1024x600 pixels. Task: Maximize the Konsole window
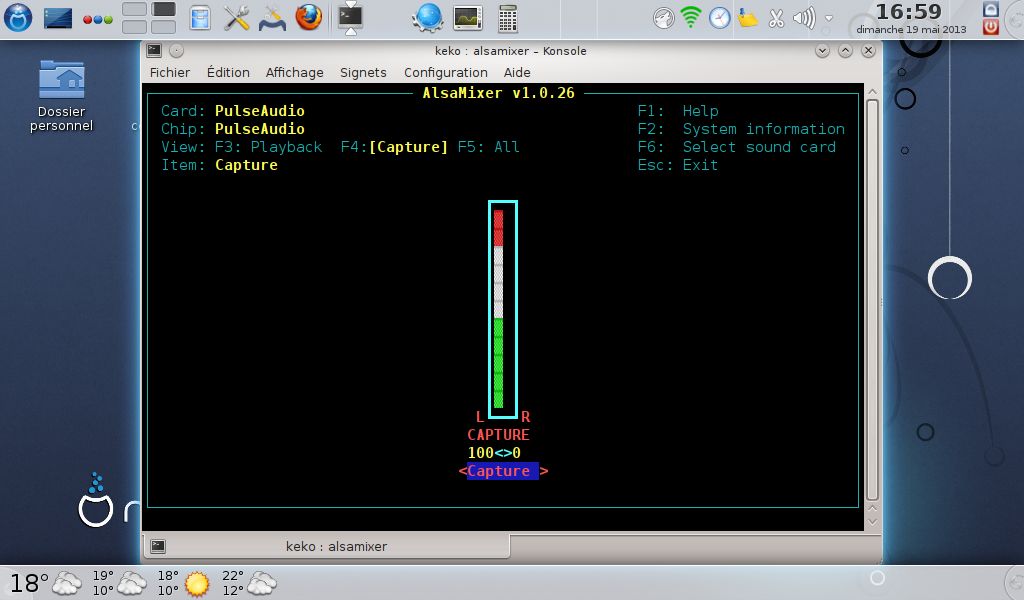click(845, 50)
